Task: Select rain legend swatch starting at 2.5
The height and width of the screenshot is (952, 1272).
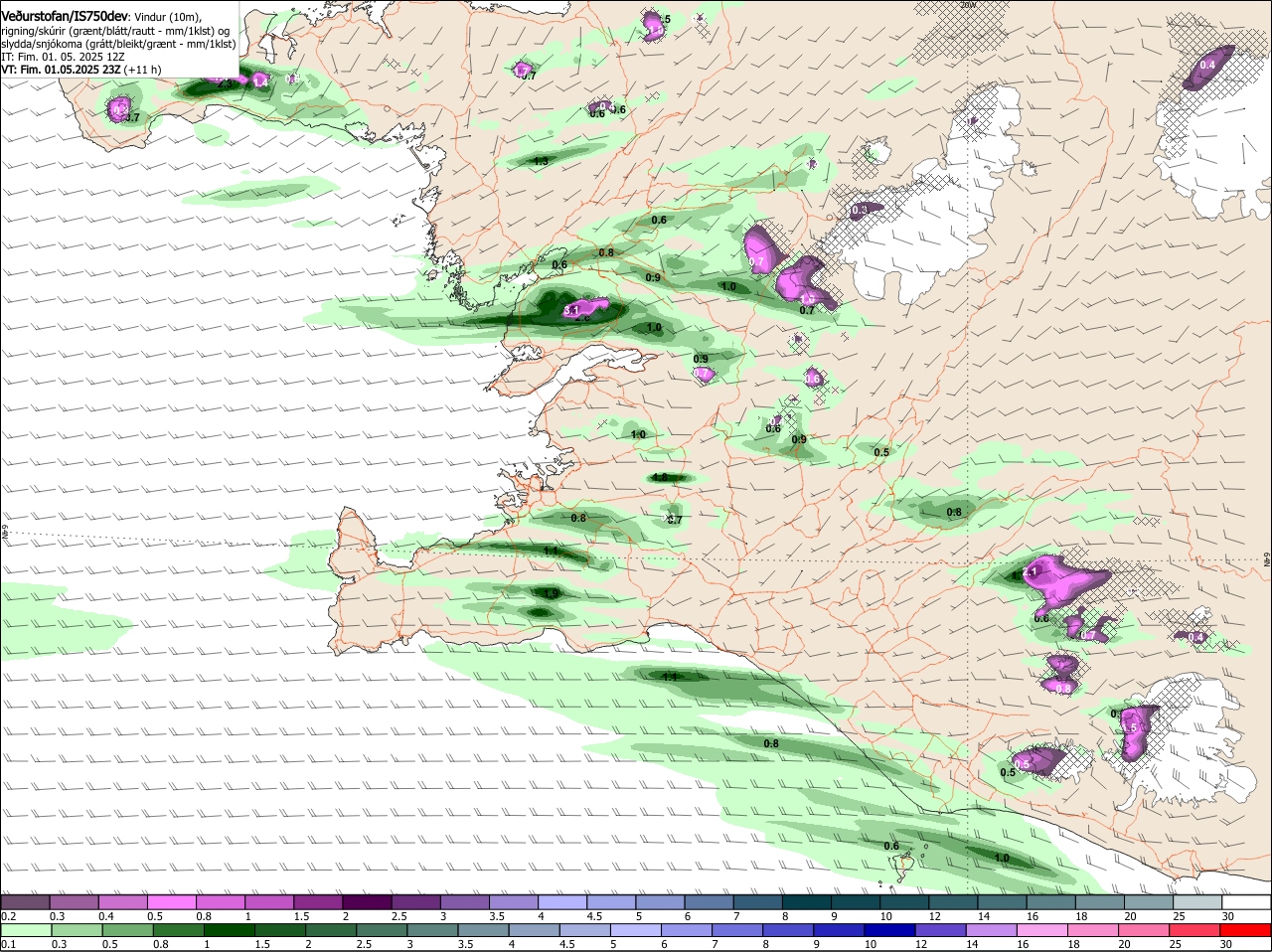Action: (x=382, y=930)
